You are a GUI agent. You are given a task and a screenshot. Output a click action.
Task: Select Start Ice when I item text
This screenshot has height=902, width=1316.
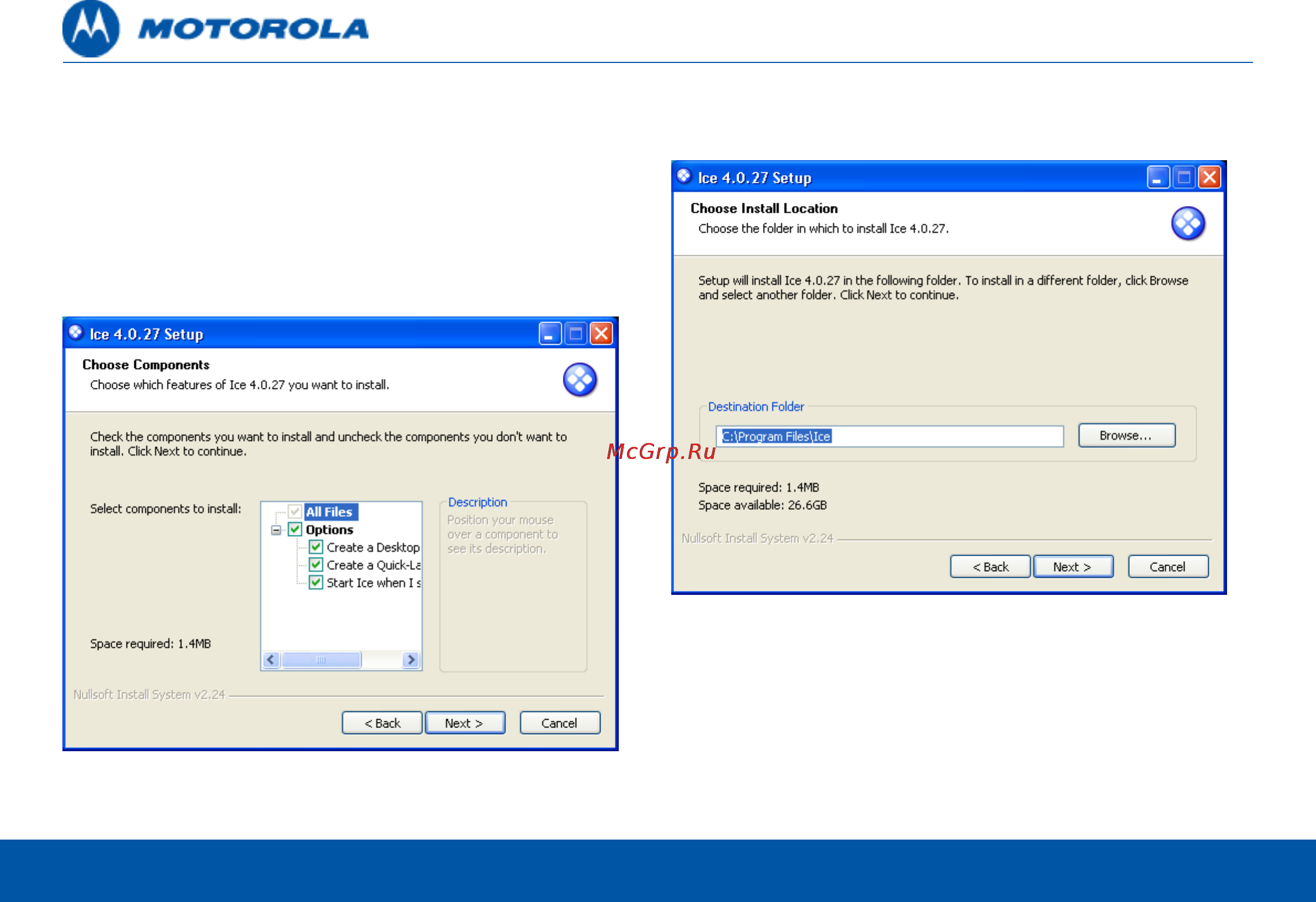tap(373, 583)
